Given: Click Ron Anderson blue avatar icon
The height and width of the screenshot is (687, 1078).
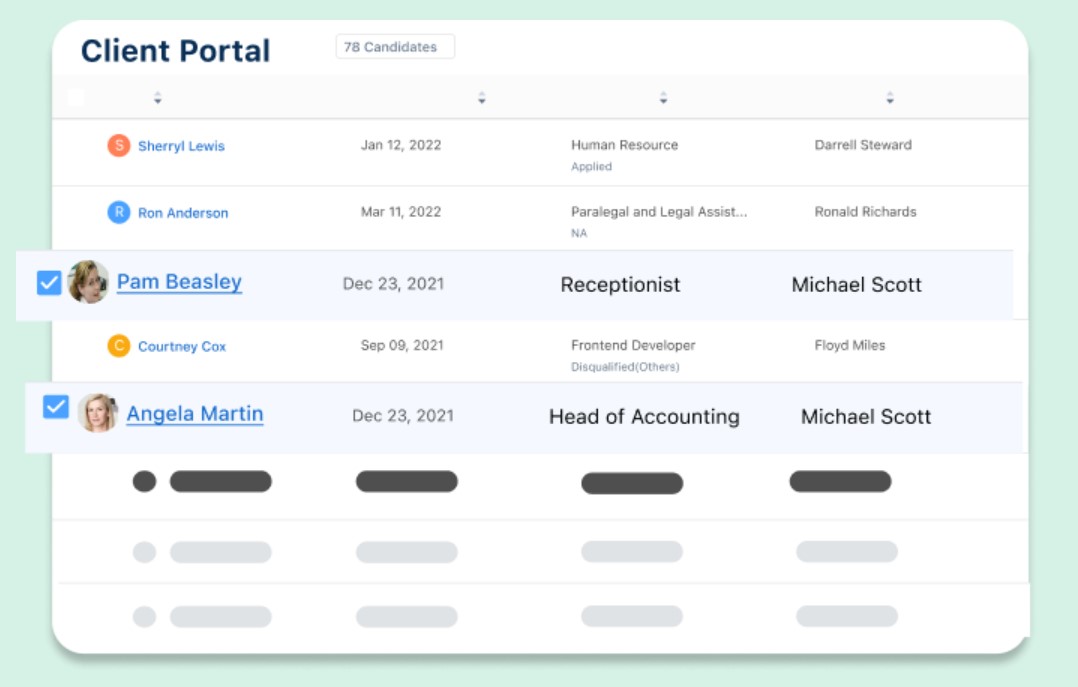Looking at the screenshot, I should coord(119,212).
